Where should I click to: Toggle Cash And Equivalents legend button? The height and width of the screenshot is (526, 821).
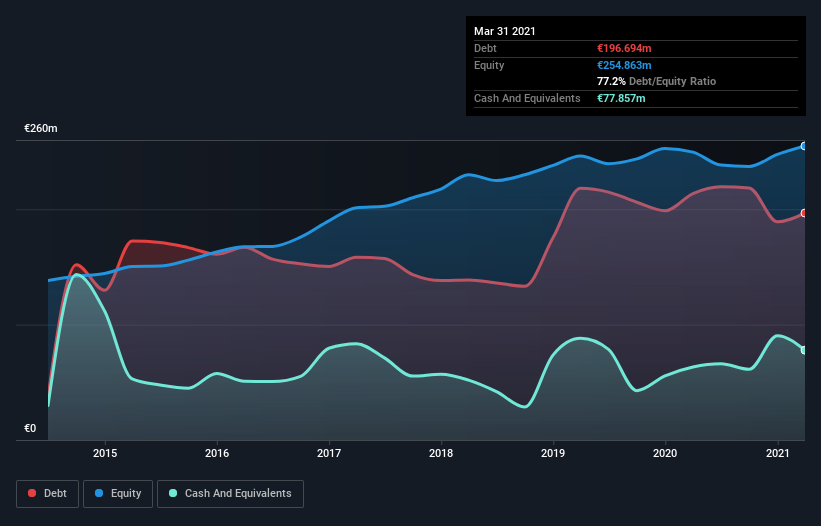pyautogui.click(x=230, y=494)
